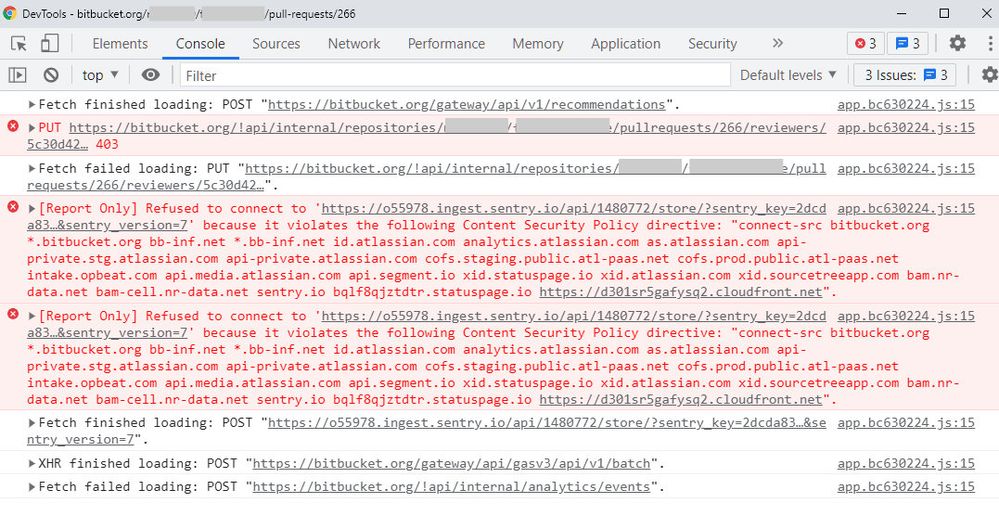999x506 pixels.
Task: Switch to the Security tab
Action: tap(712, 43)
